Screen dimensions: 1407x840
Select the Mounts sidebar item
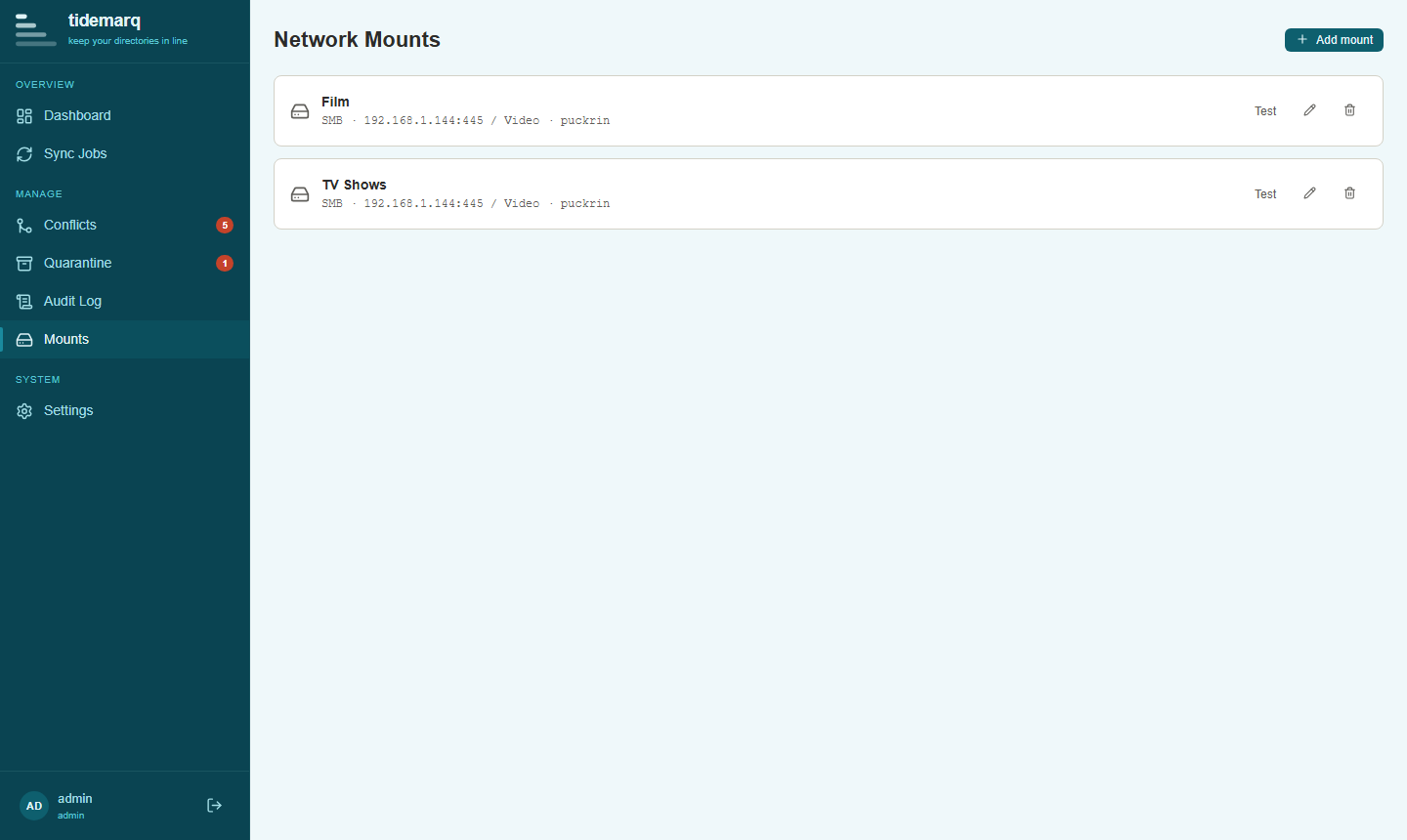125,339
